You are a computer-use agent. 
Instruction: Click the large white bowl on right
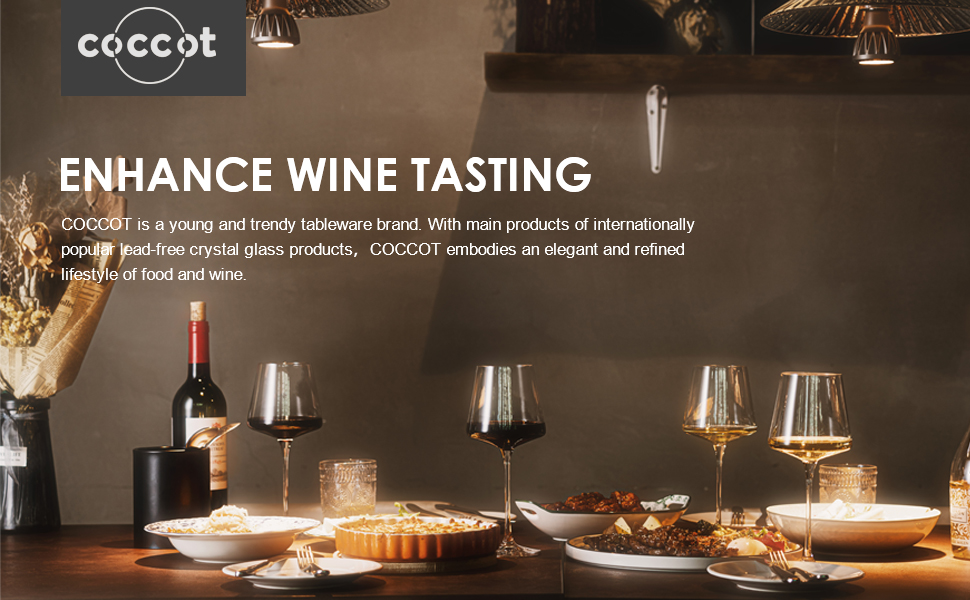[853, 526]
